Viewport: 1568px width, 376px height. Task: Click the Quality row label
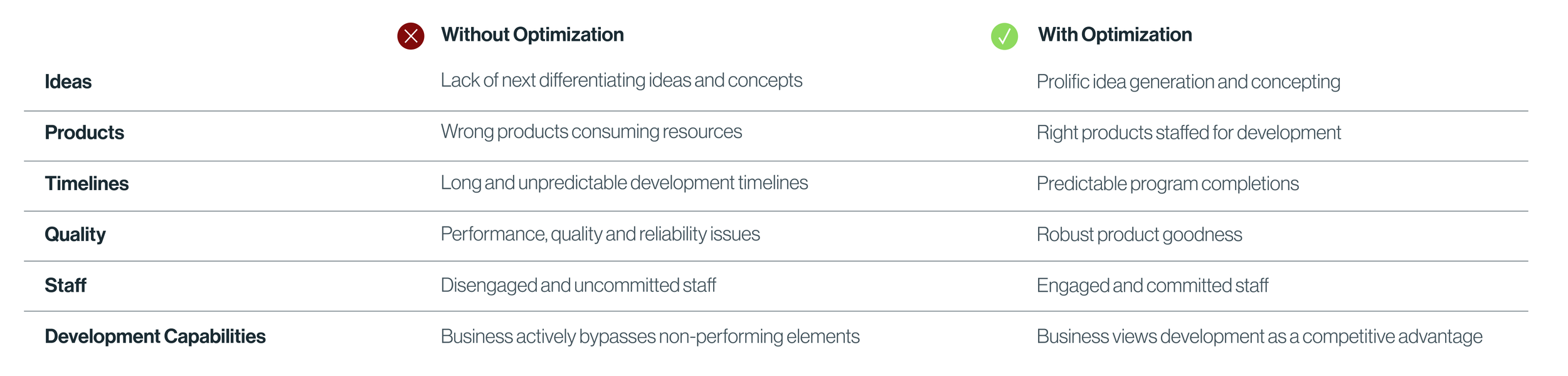coord(75,235)
